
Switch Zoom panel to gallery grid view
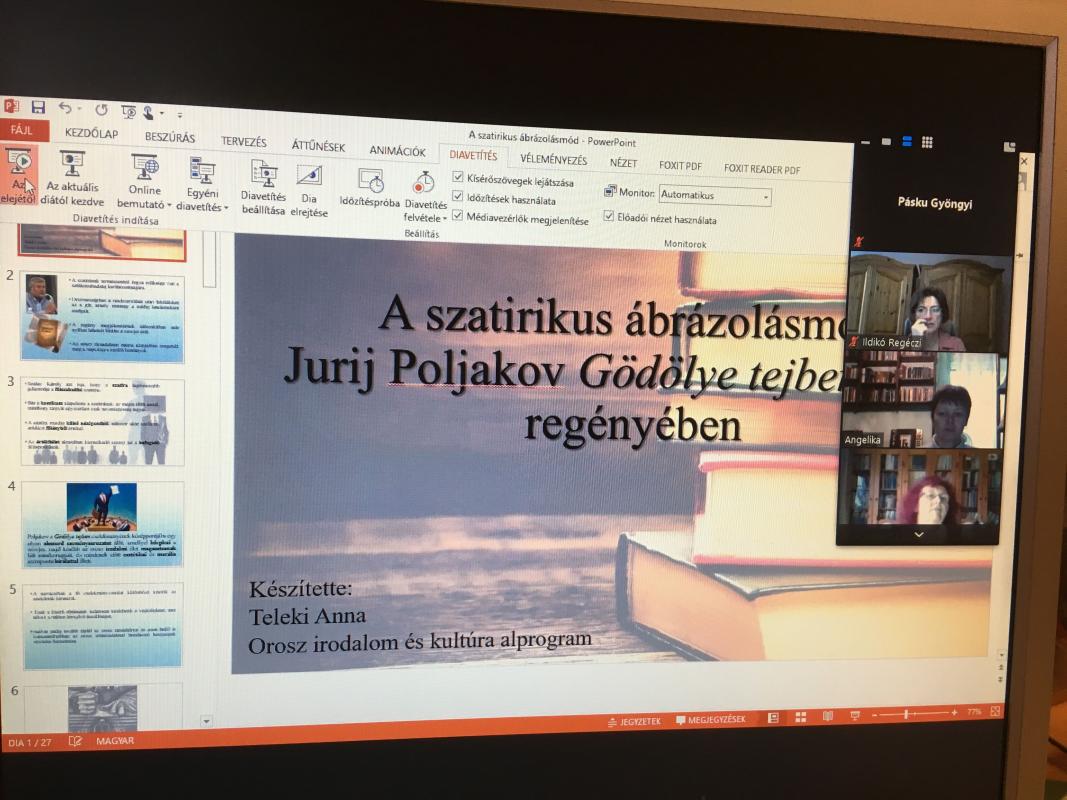[x=927, y=142]
